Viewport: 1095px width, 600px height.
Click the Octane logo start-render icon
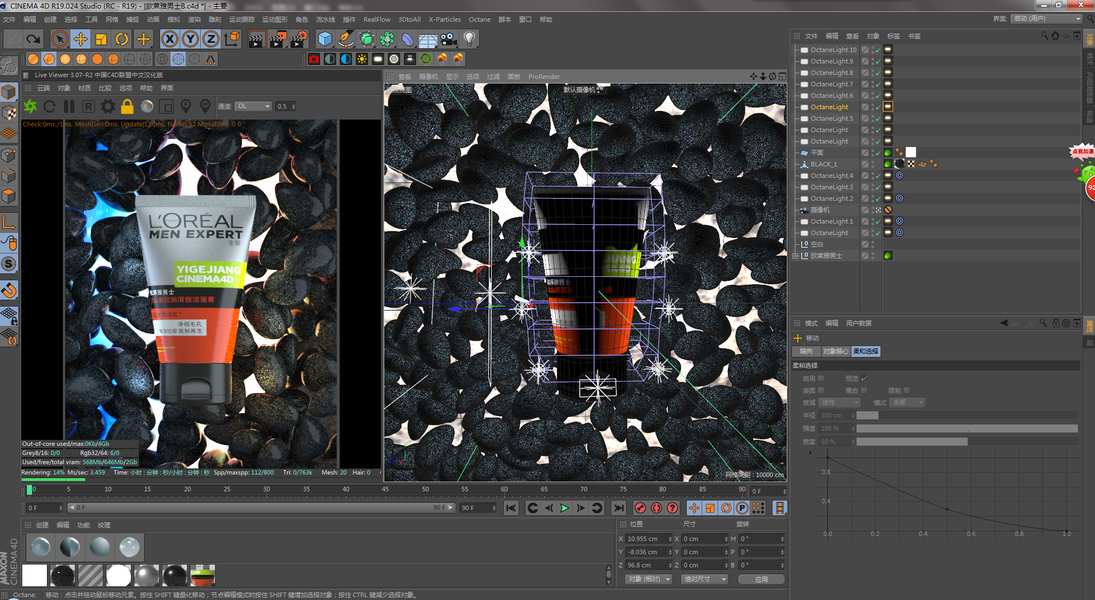(30, 106)
